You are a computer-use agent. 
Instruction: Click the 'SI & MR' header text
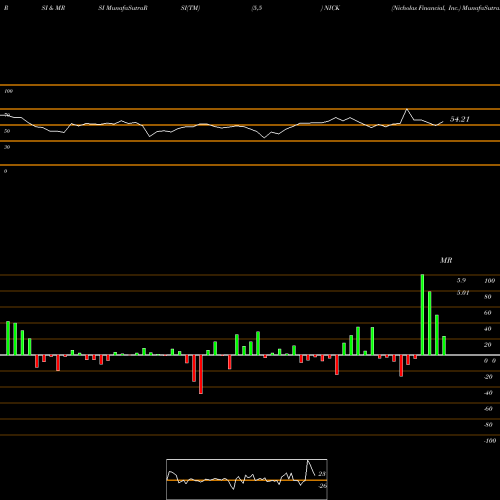[x=53, y=8]
